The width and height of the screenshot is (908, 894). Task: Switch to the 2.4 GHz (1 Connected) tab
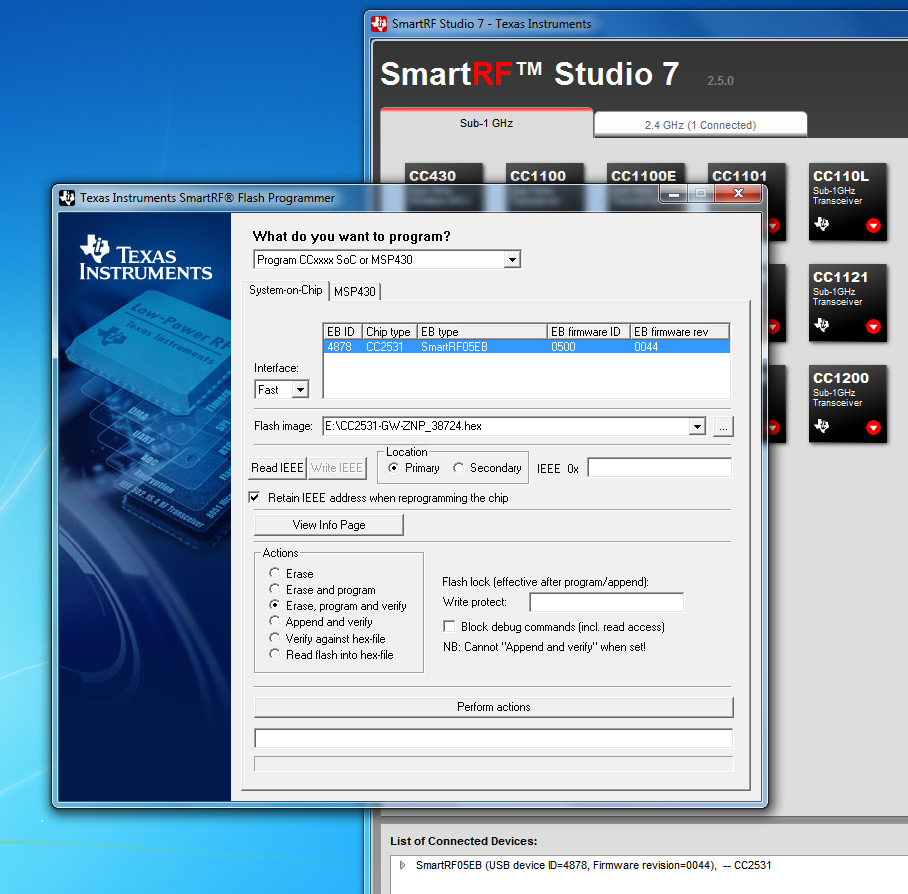click(x=700, y=124)
